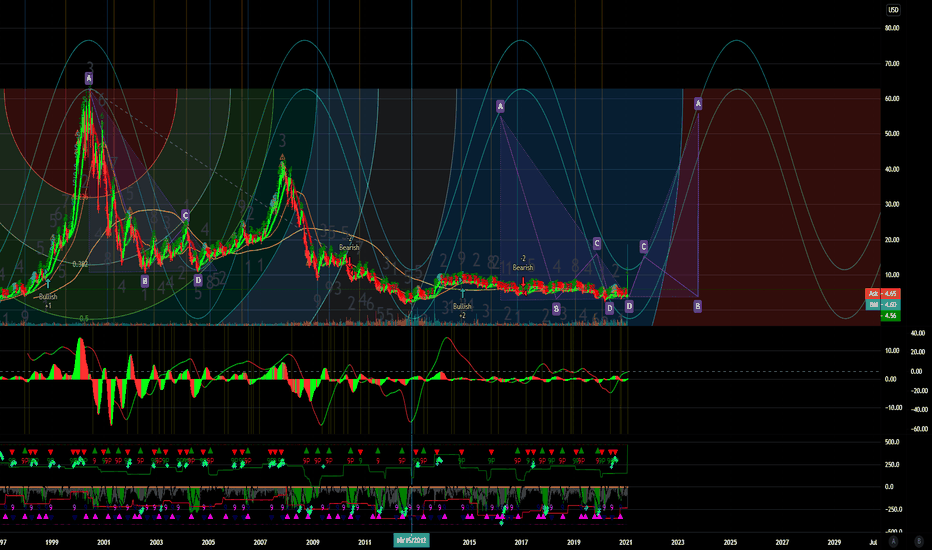The image size is (932, 550).
Task: Click the 50.00 price scale value
Action: click(892, 134)
